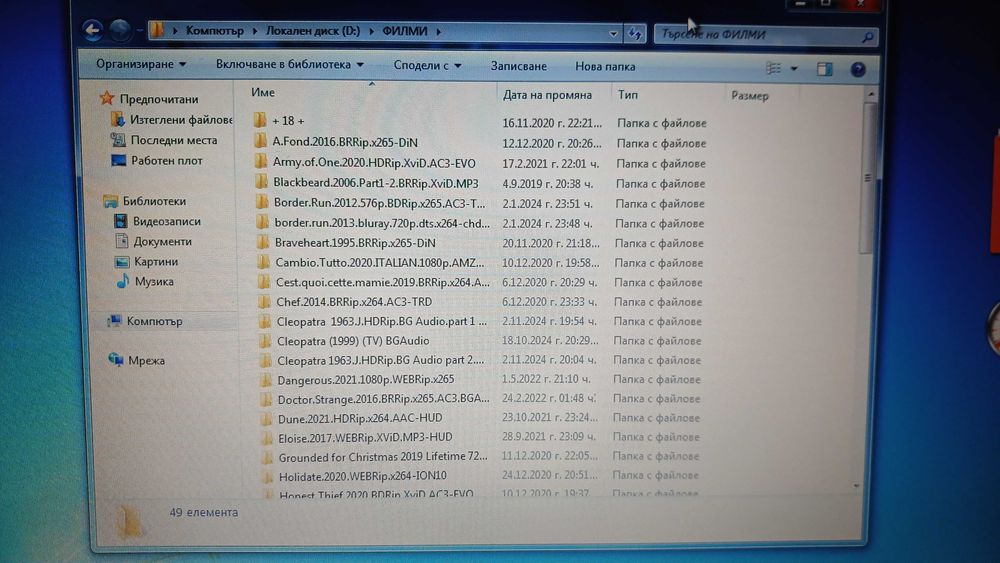Open Работен плот in the sidebar
This screenshot has width=1000, height=563.
[x=166, y=161]
